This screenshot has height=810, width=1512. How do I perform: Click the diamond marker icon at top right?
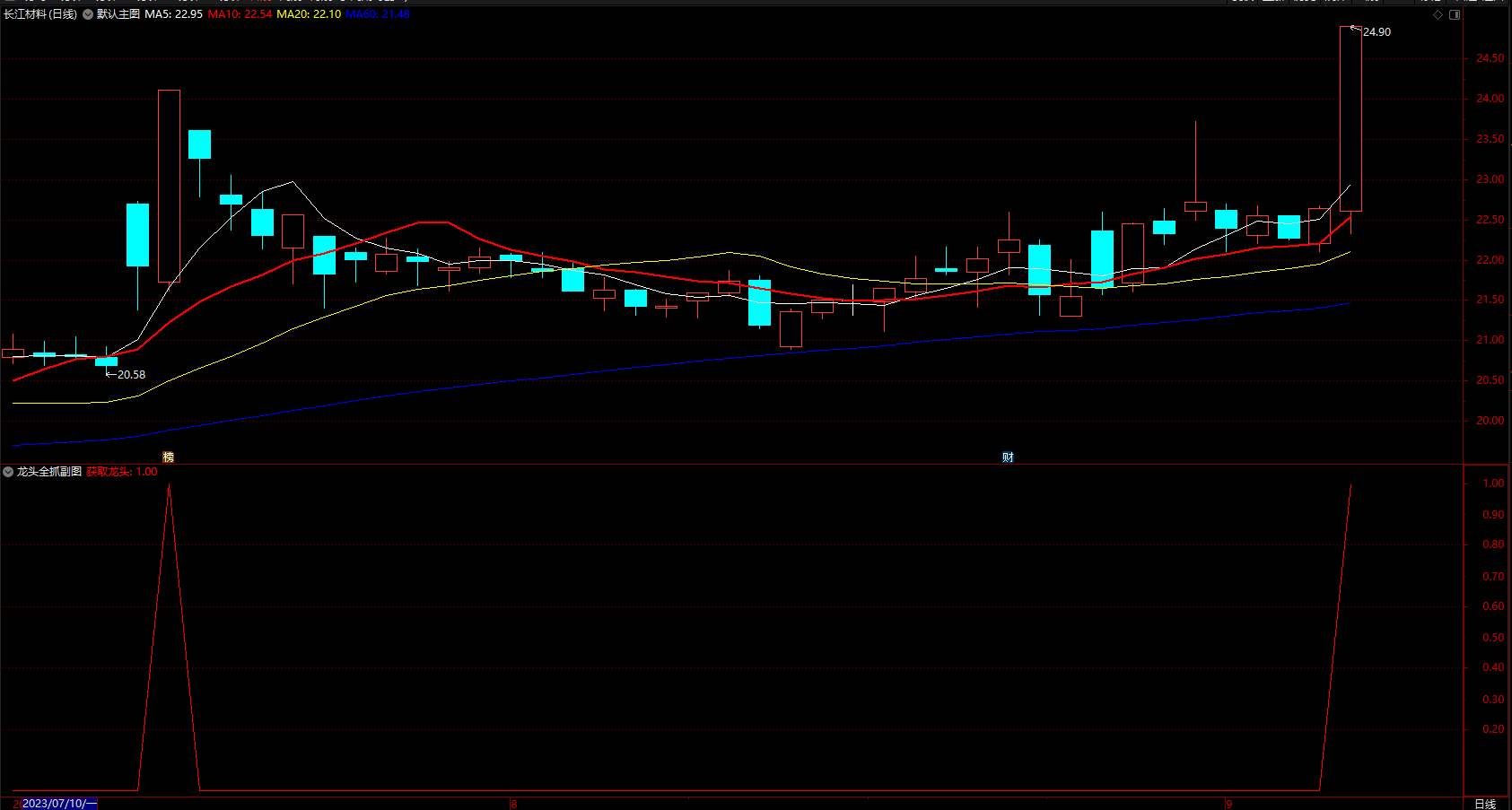(x=1438, y=14)
